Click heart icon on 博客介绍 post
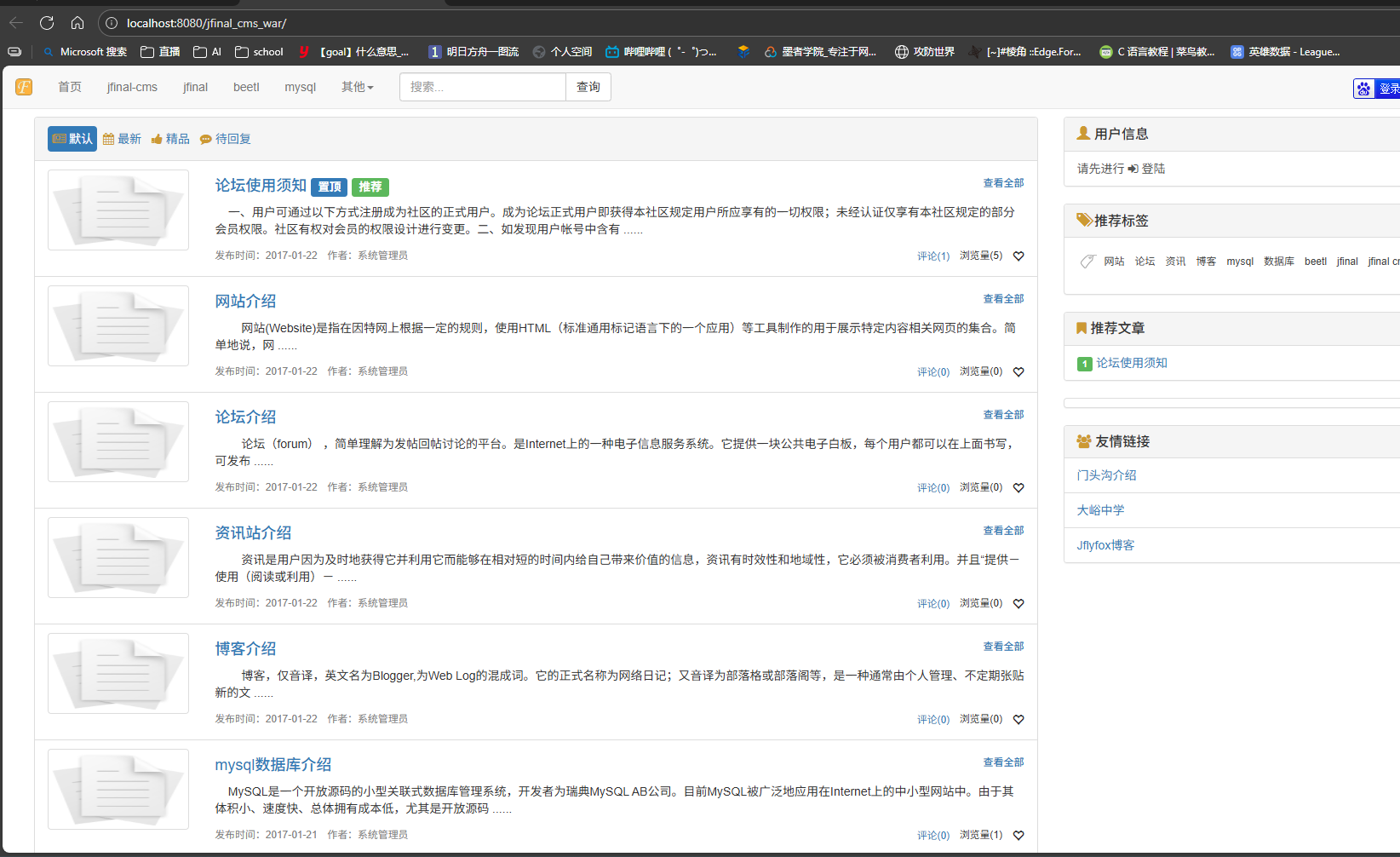Screen dimensions: 1400x857 point(1018,719)
